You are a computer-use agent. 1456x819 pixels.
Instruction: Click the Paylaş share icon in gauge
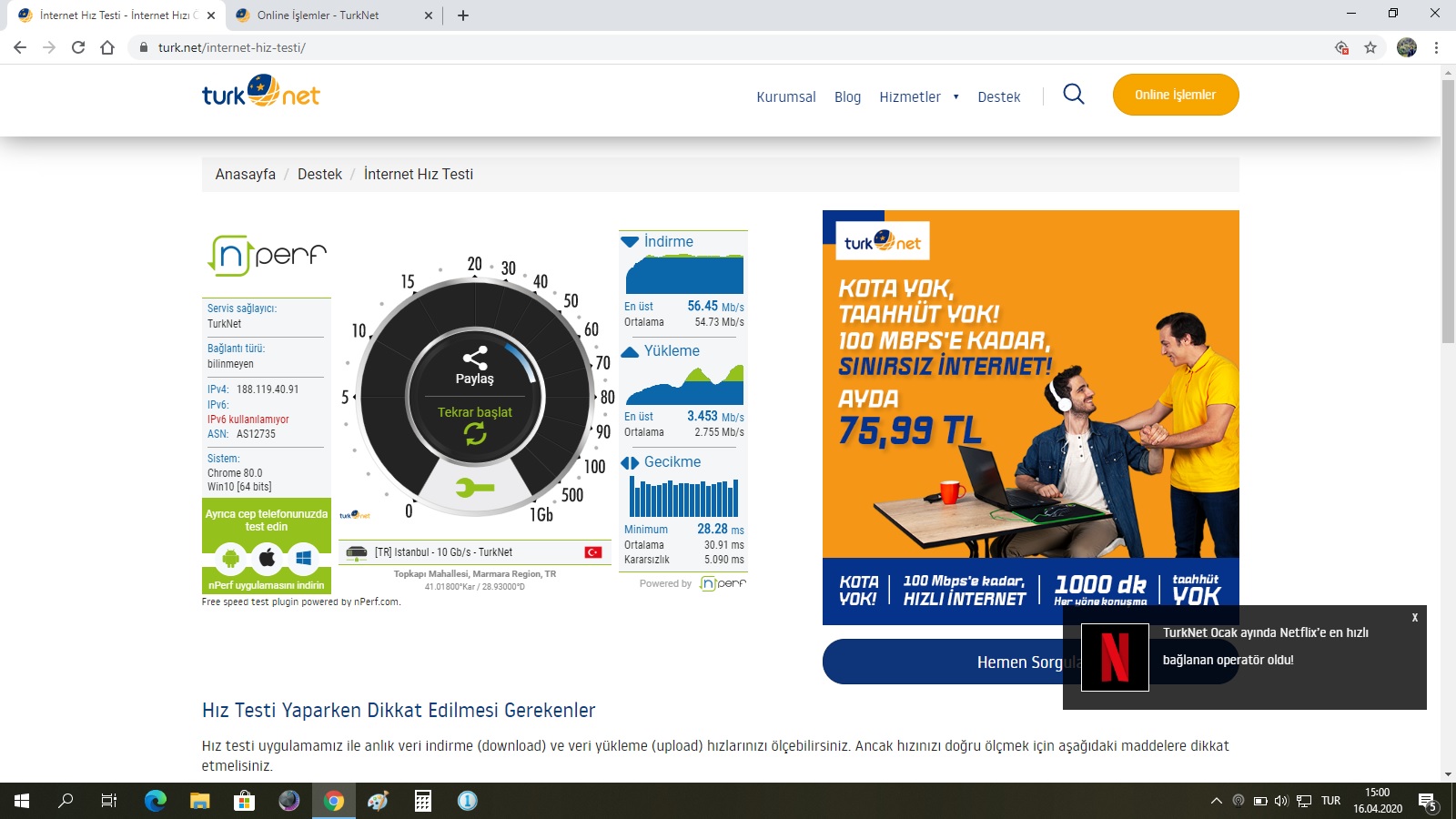coord(475,358)
